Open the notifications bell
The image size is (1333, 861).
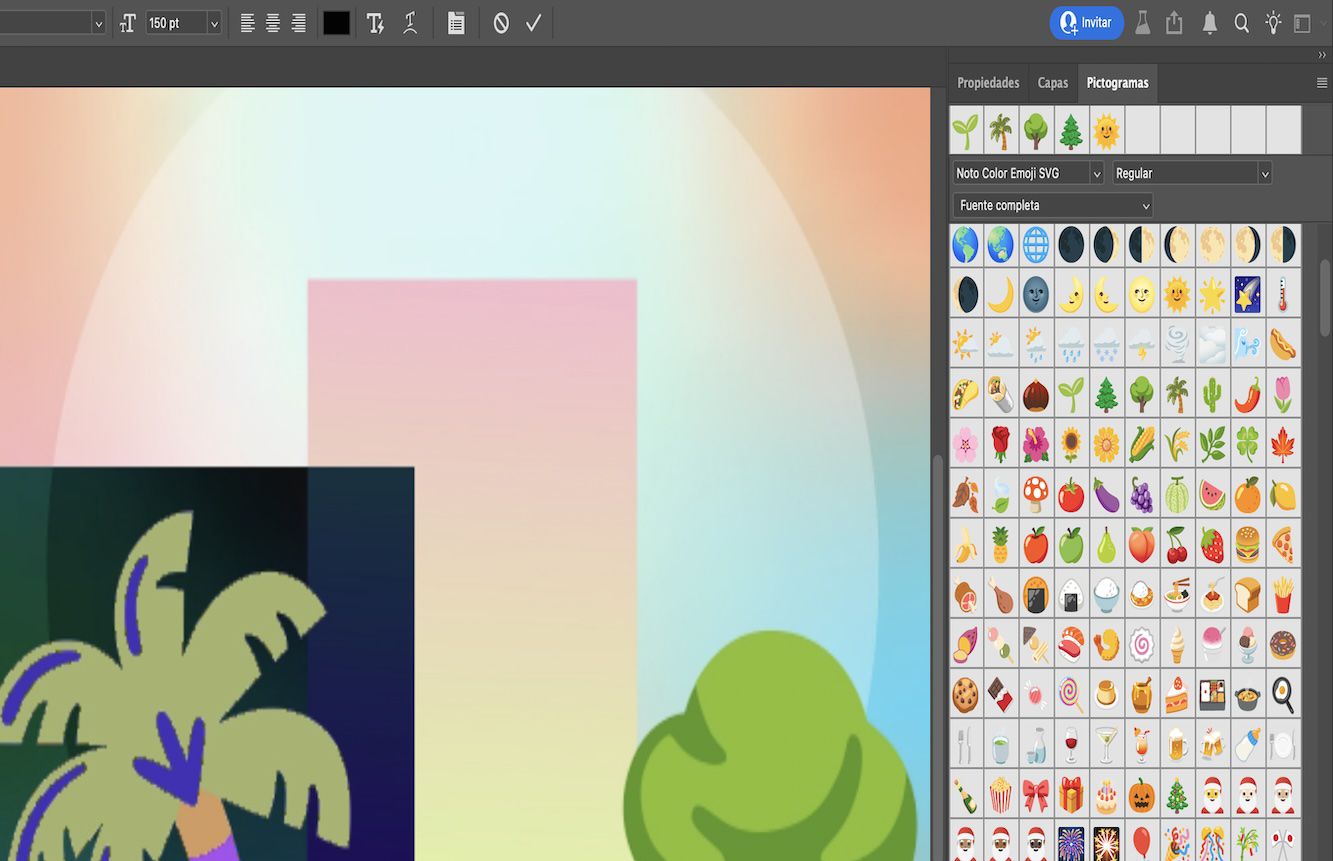1209,22
